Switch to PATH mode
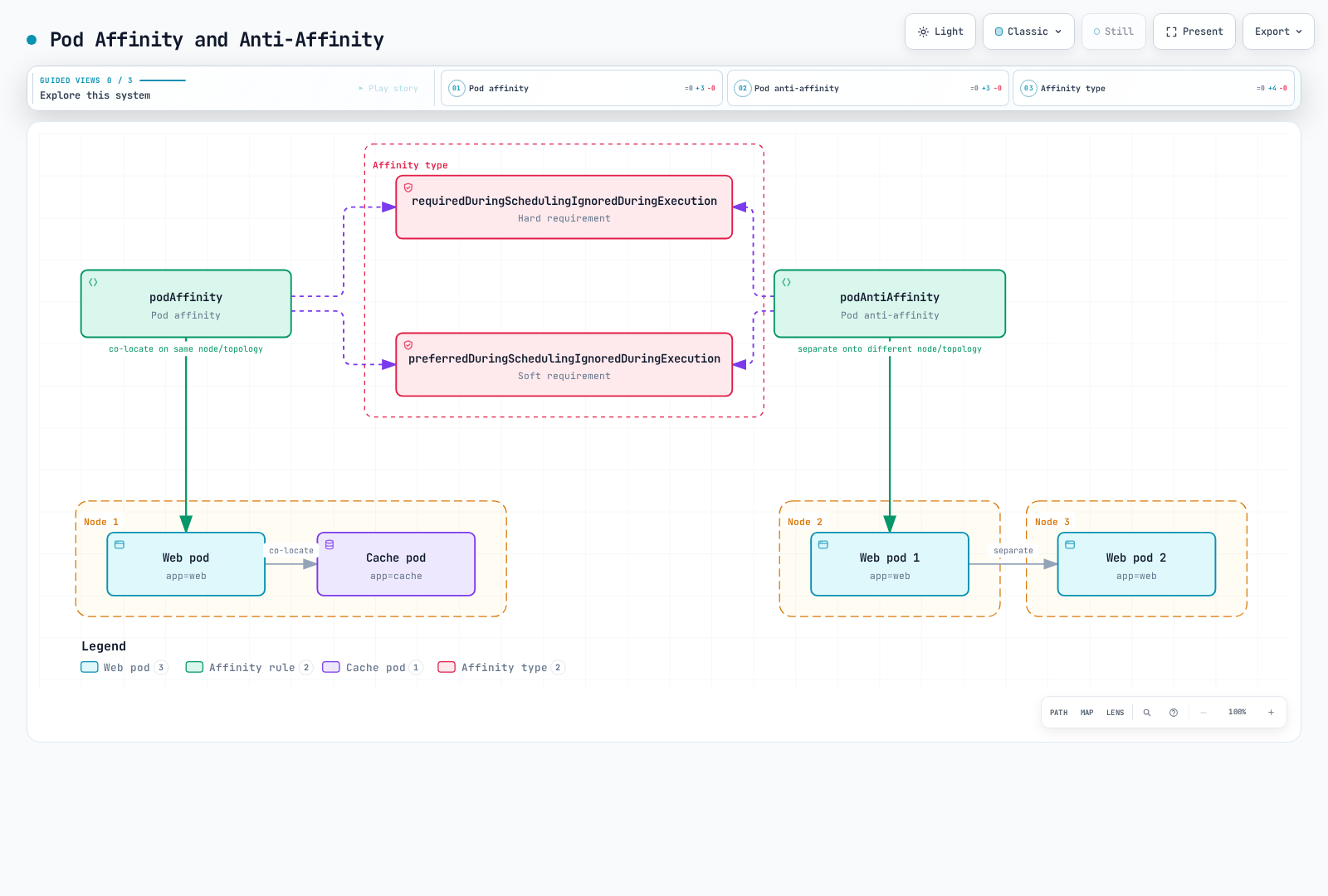Viewport: 1328px width, 896px height. (1059, 713)
